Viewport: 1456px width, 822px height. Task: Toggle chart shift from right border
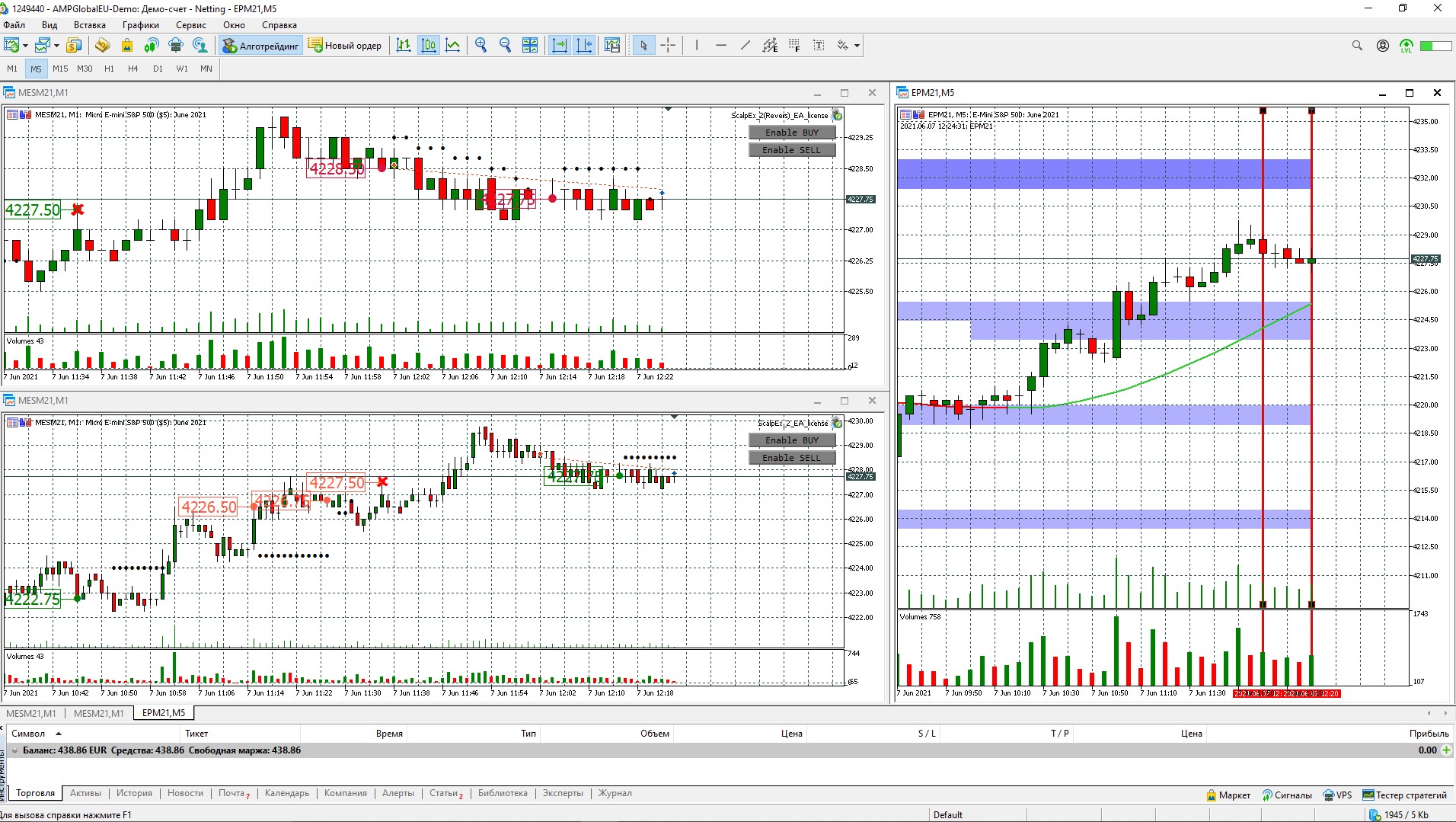(x=584, y=46)
